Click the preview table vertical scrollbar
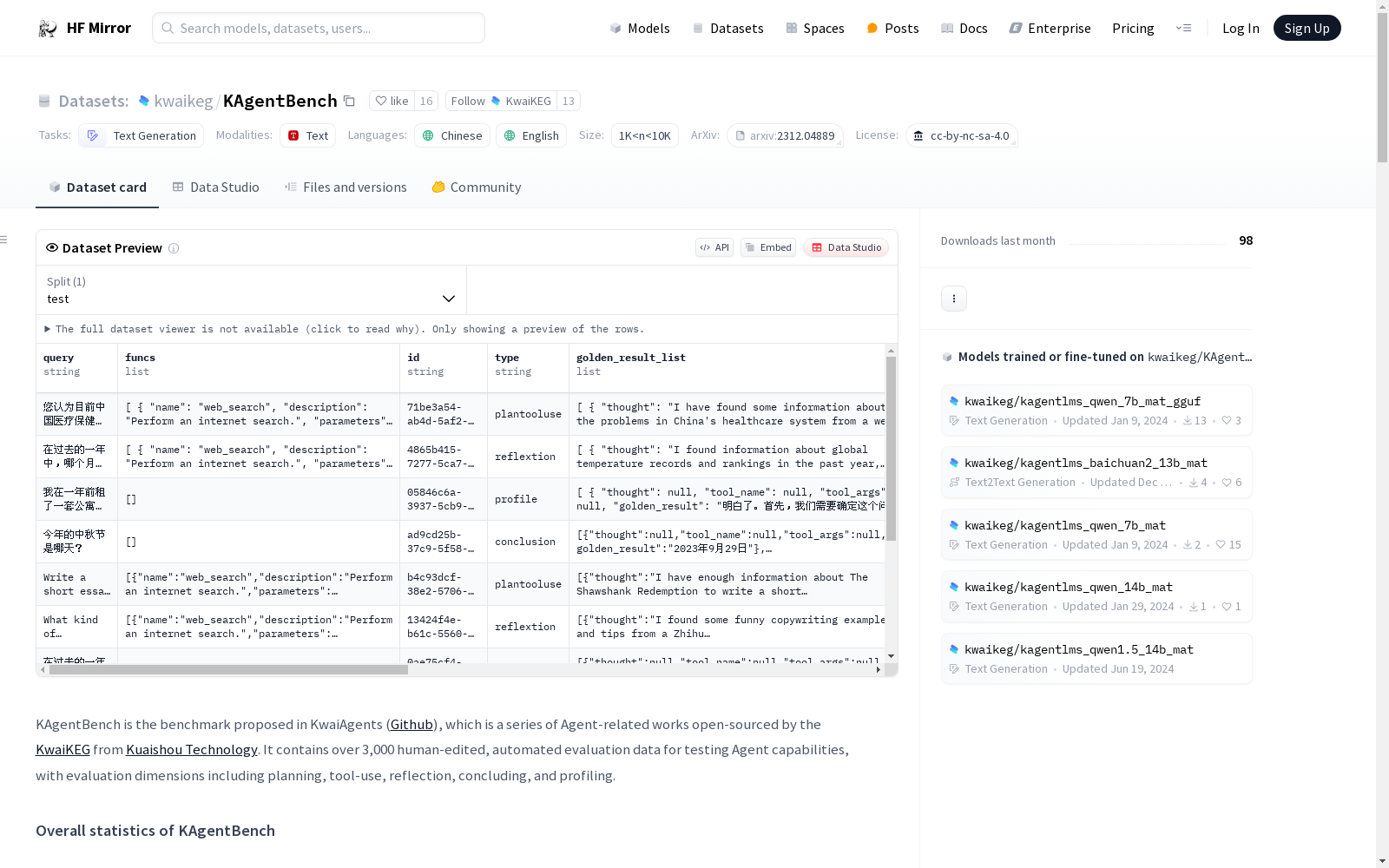1389x868 pixels. pyautogui.click(x=891, y=449)
